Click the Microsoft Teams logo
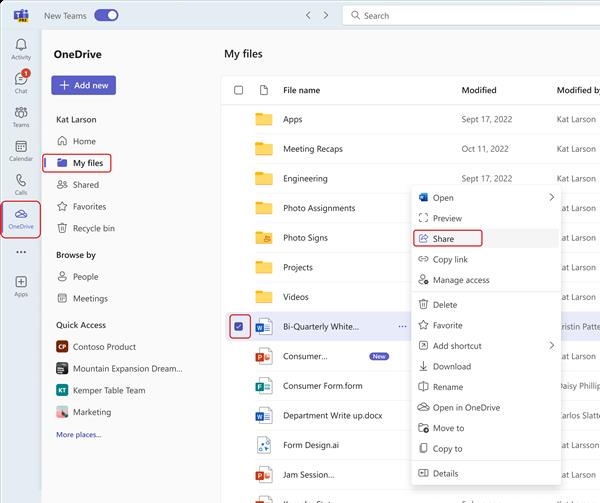This screenshot has height=503, width=600. [21, 16]
